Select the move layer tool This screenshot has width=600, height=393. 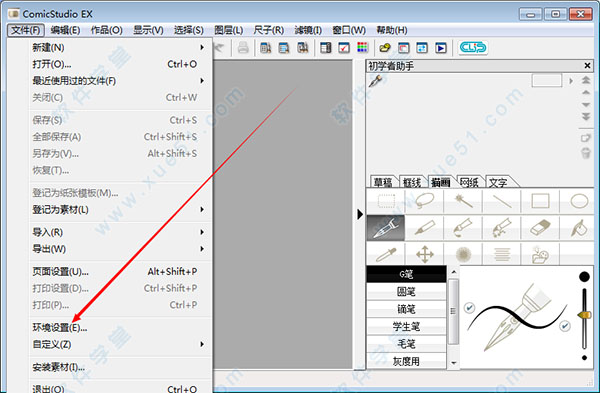[x=424, y=254]
